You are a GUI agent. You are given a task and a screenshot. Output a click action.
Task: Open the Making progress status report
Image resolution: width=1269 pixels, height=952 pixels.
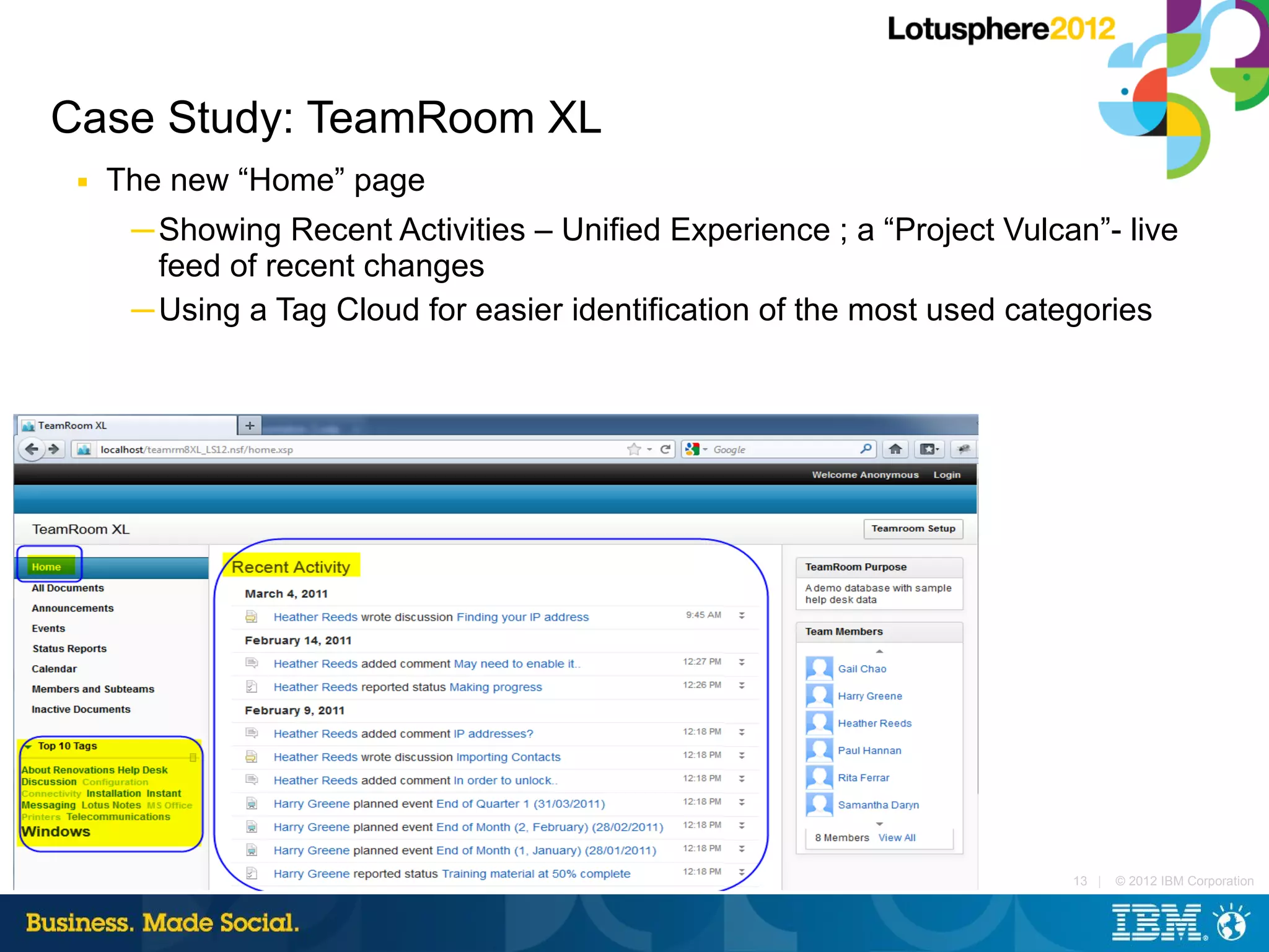496,687
